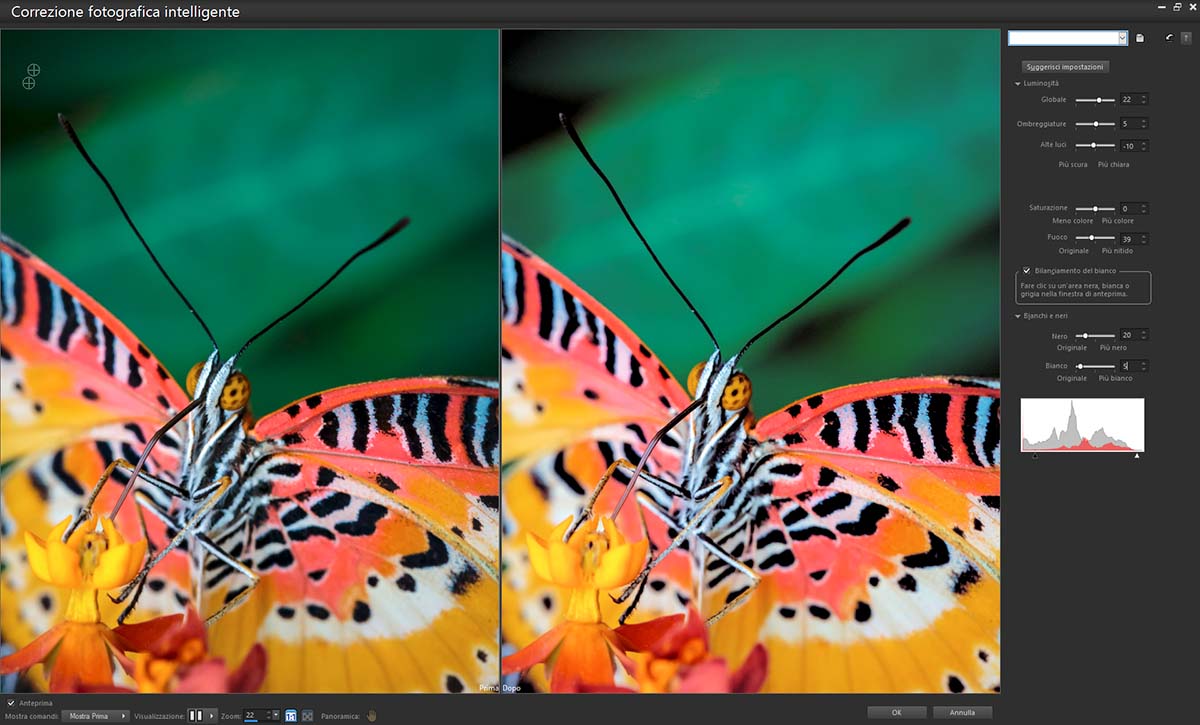The width and height of the screenshot is (1200, 725).
Task: Click the fit-to-window zoom icon
Action: tap(307, 716)
